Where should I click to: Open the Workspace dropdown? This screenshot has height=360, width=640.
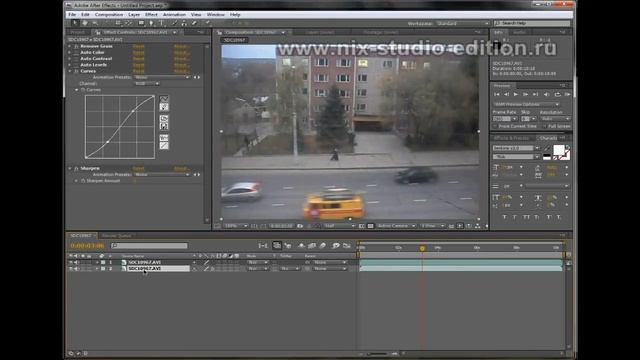point(462,23)
